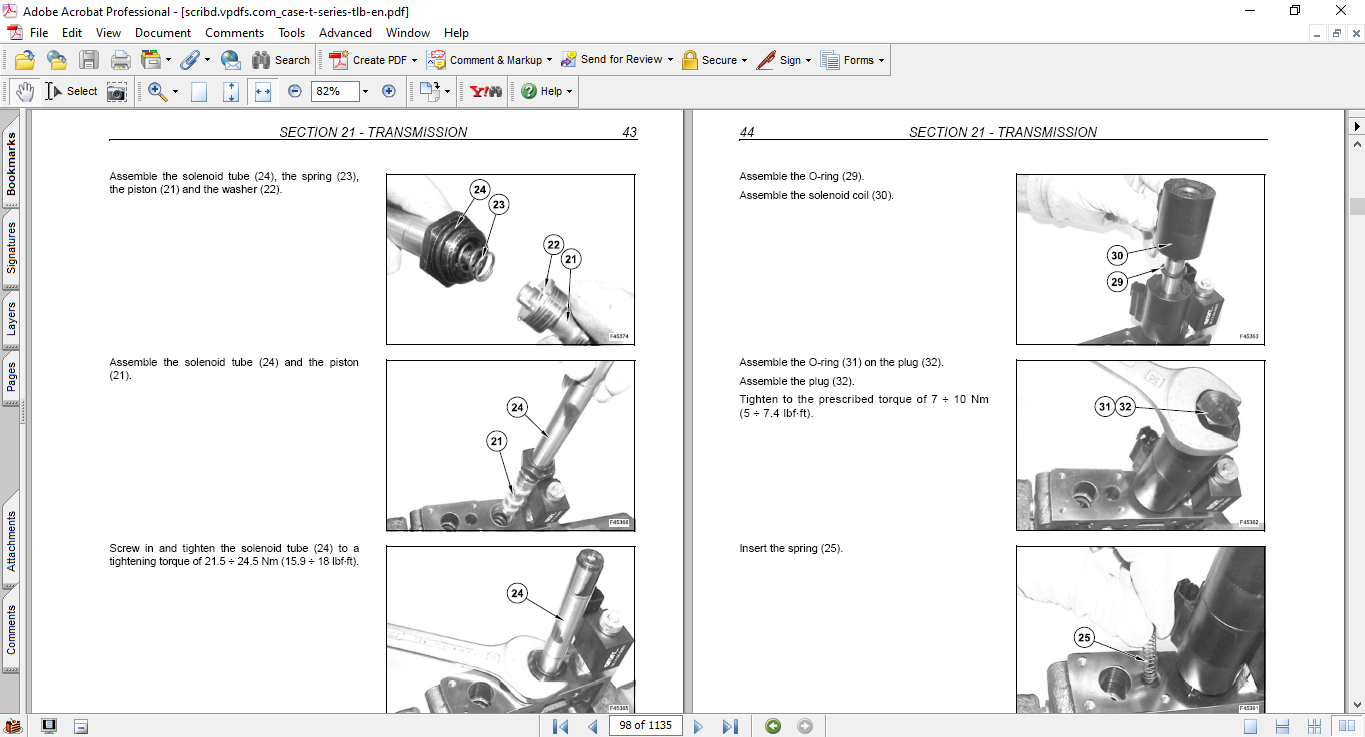The image size is (1365, 737).
Task: Open the Bookmarks side tab
Action: tap(12, 165)
